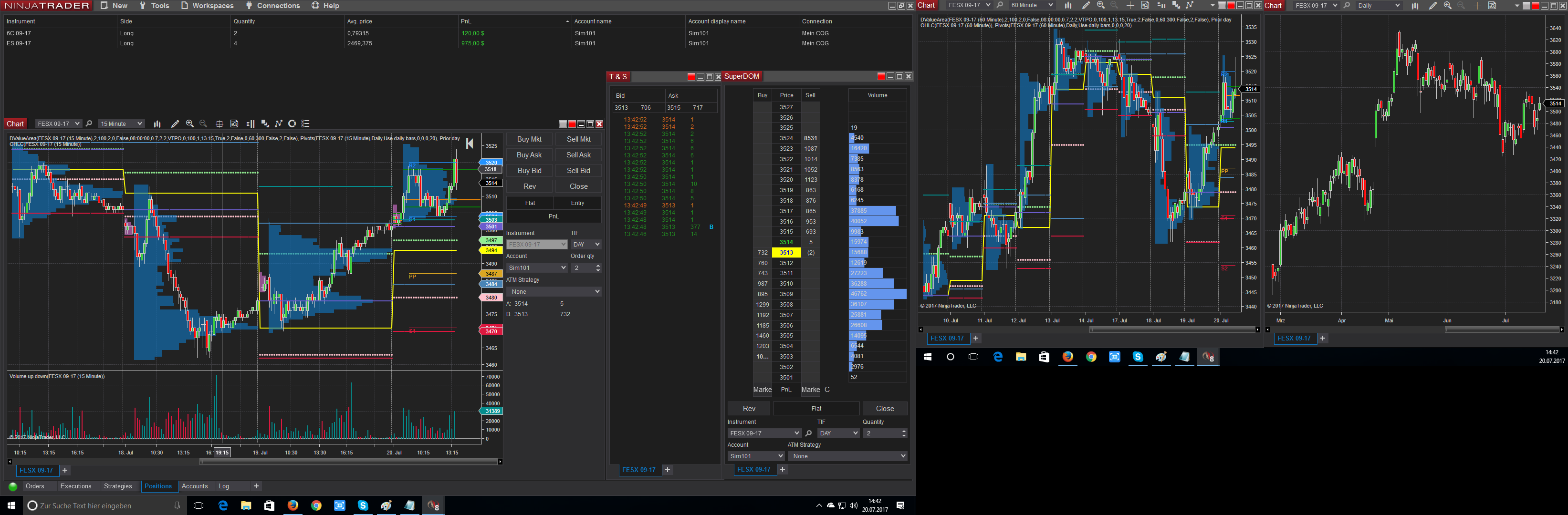The height and width of the screenshot is (515, 1568).
Task: Expand Chart Trader TIF DAY dropdown
Action: pos(586,245)
